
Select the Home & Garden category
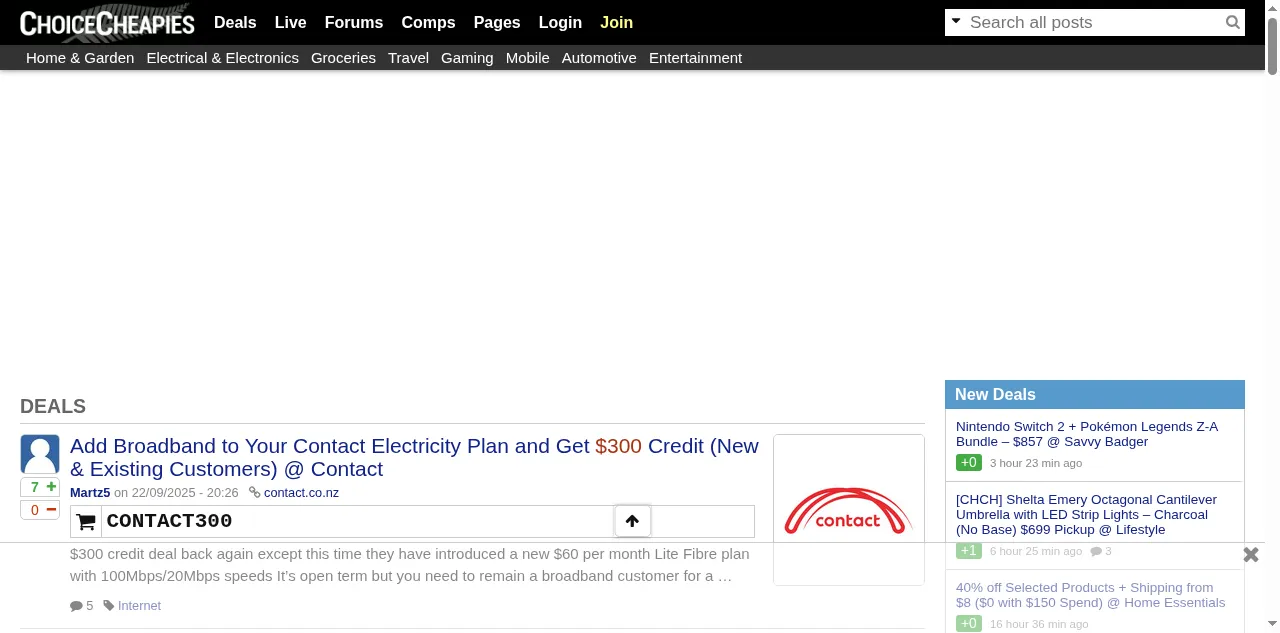tap(80, 58)
